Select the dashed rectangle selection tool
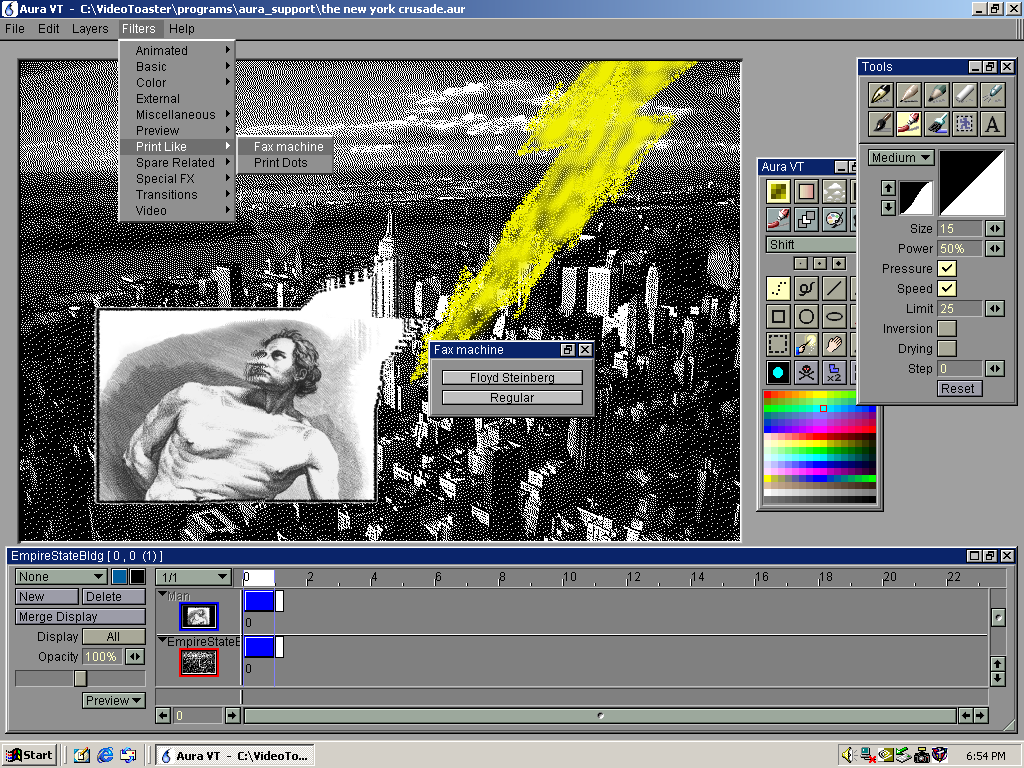Viewport: 1024px width, 768px height. 778,344
